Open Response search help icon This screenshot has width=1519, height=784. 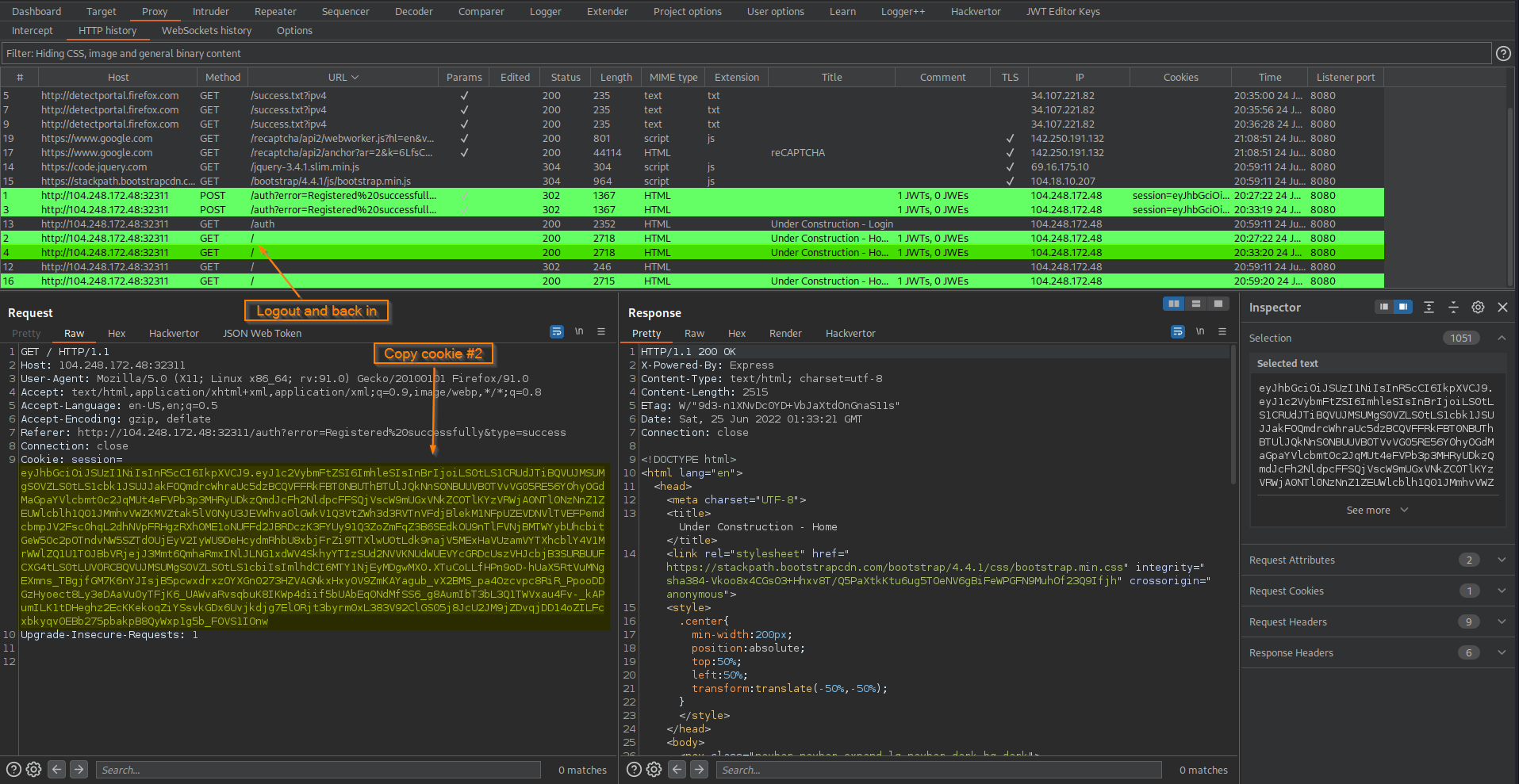pyautogui.click(x=634, y=769)
